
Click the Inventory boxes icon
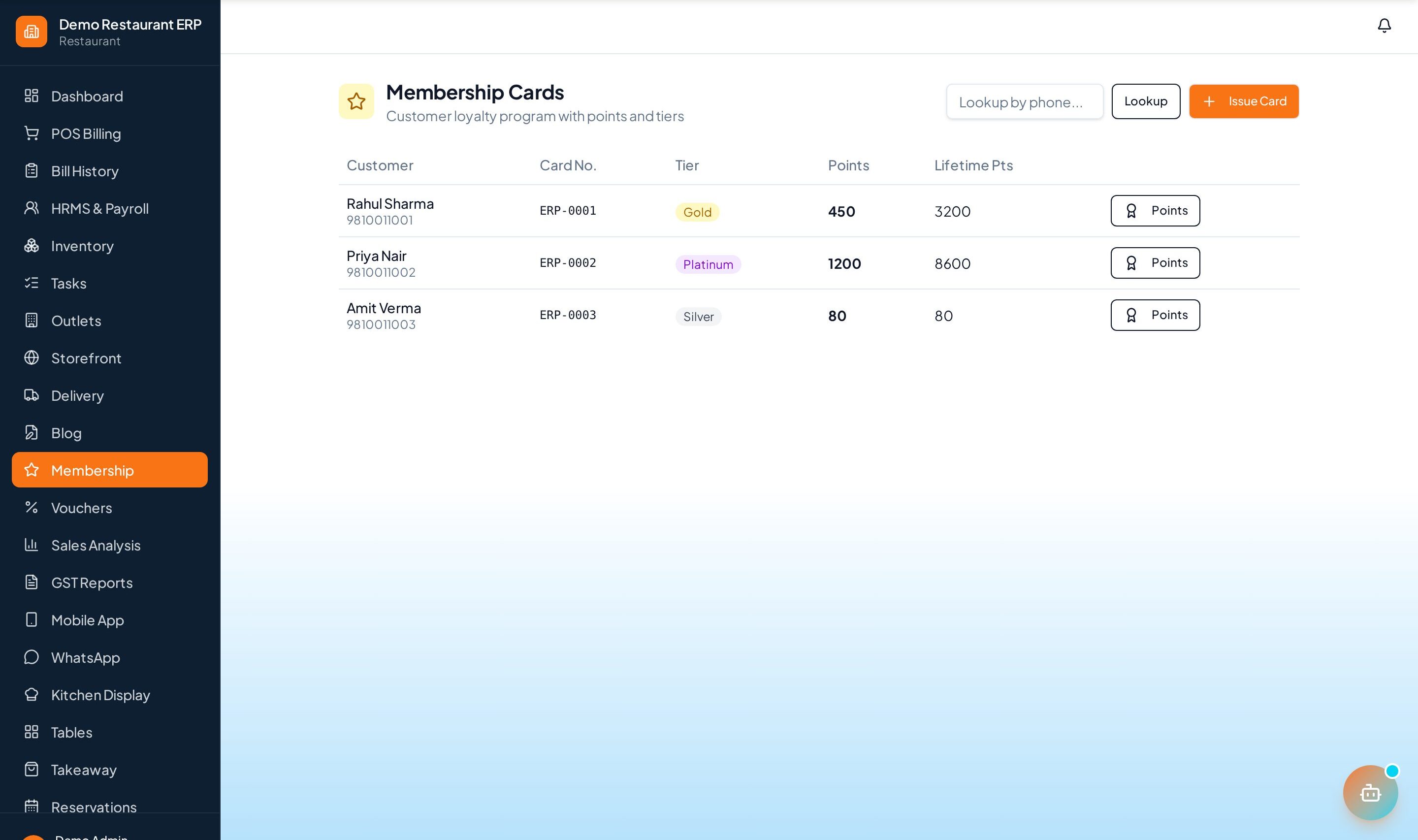tap(32, 245)
